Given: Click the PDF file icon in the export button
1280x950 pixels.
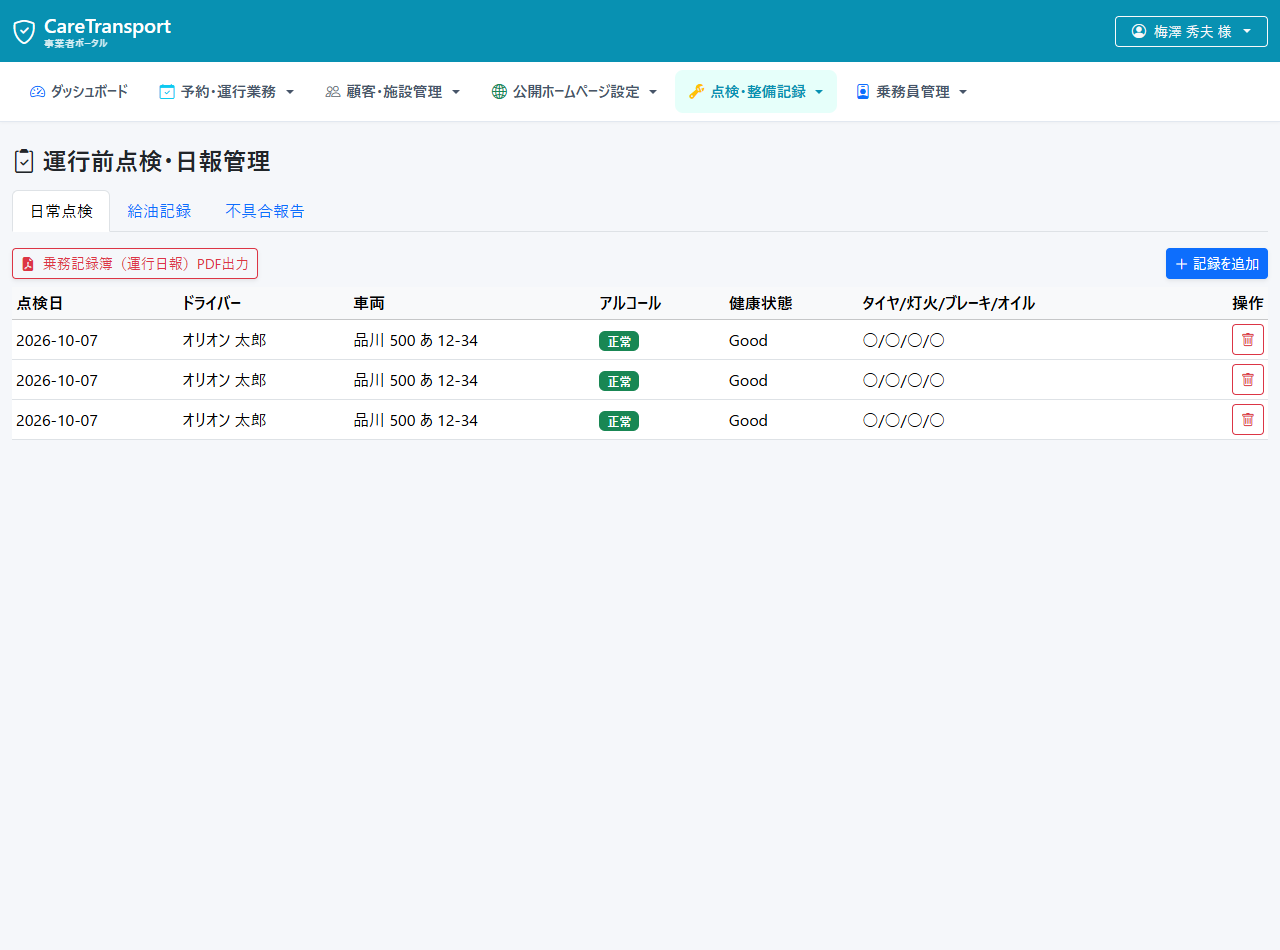Looking at the screenshot, I should tap(28, 264).
